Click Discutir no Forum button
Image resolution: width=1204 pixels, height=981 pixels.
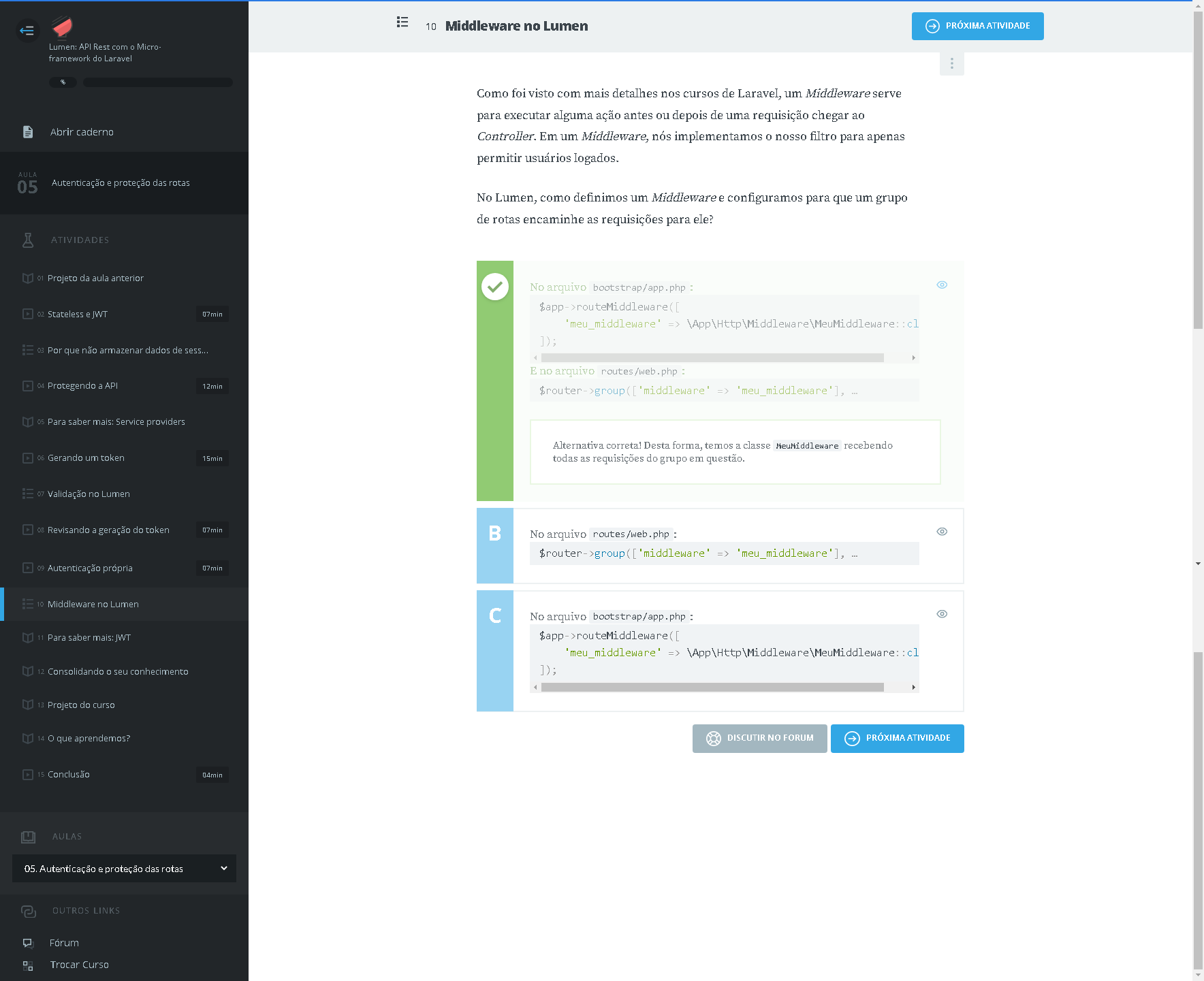[759, 739]
